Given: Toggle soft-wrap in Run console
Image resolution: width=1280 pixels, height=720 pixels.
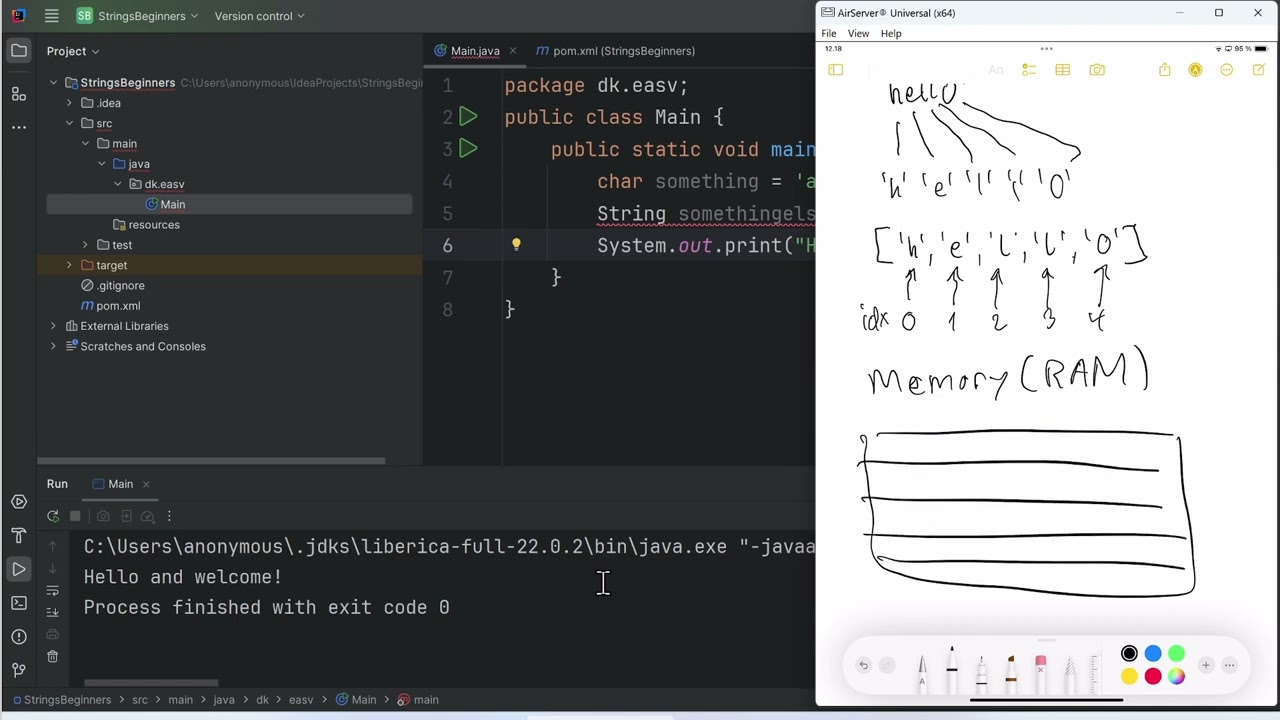Looking at the screenshot, I should (53, 590).
